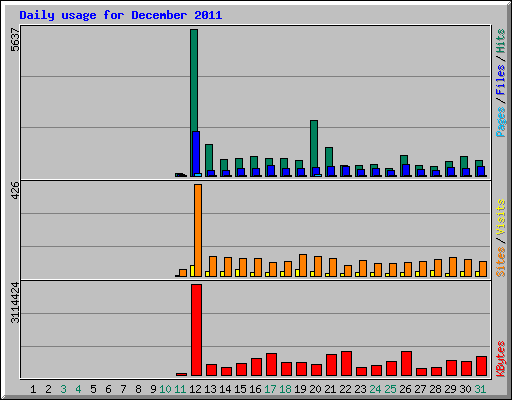Click the blue 'Files' legend label
The width and height of the screenshot is (512, 400).
click(x=501, y=79)
